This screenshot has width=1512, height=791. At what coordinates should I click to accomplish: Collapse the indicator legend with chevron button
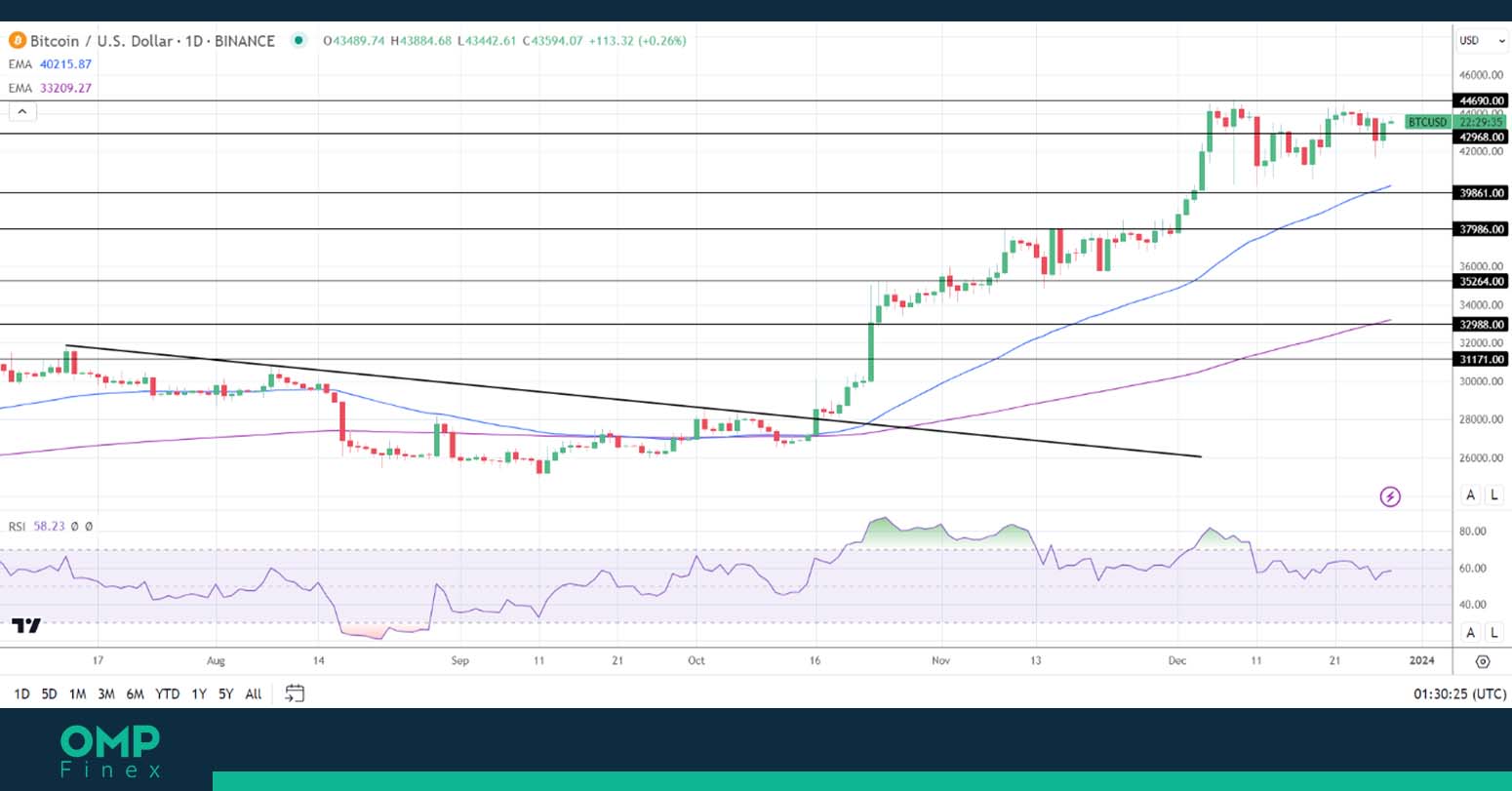tap(21, 111)
